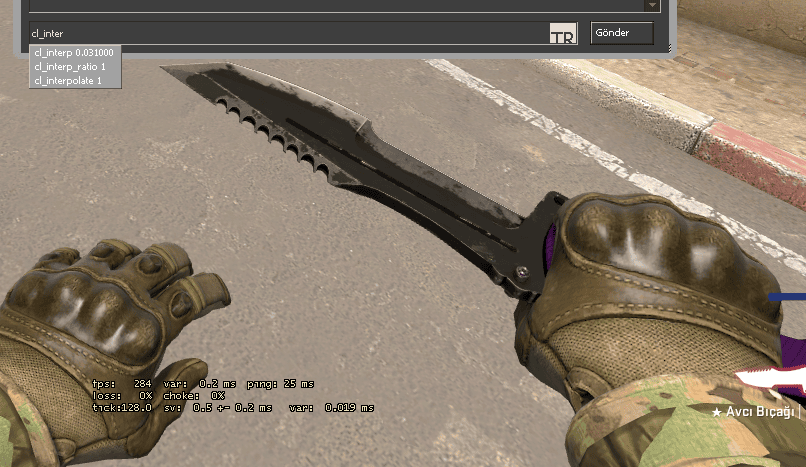Viewport: 806px width, 467px height.
Task: Pick the cl_interpolate 1 autocomplete entry
Action: click(x=67, y=79)
